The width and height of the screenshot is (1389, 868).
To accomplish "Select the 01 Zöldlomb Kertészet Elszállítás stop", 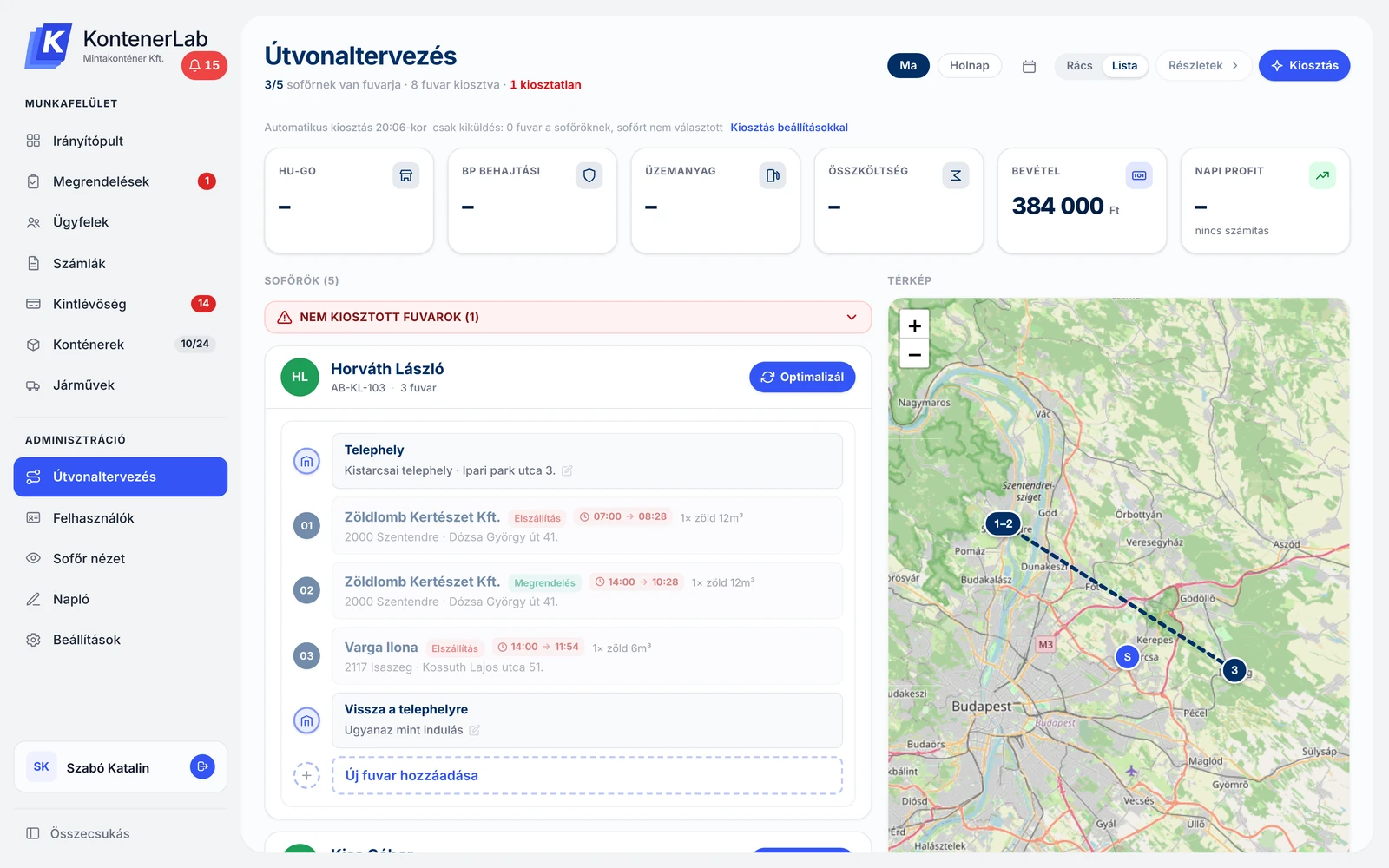I will [x=587, y=526].
